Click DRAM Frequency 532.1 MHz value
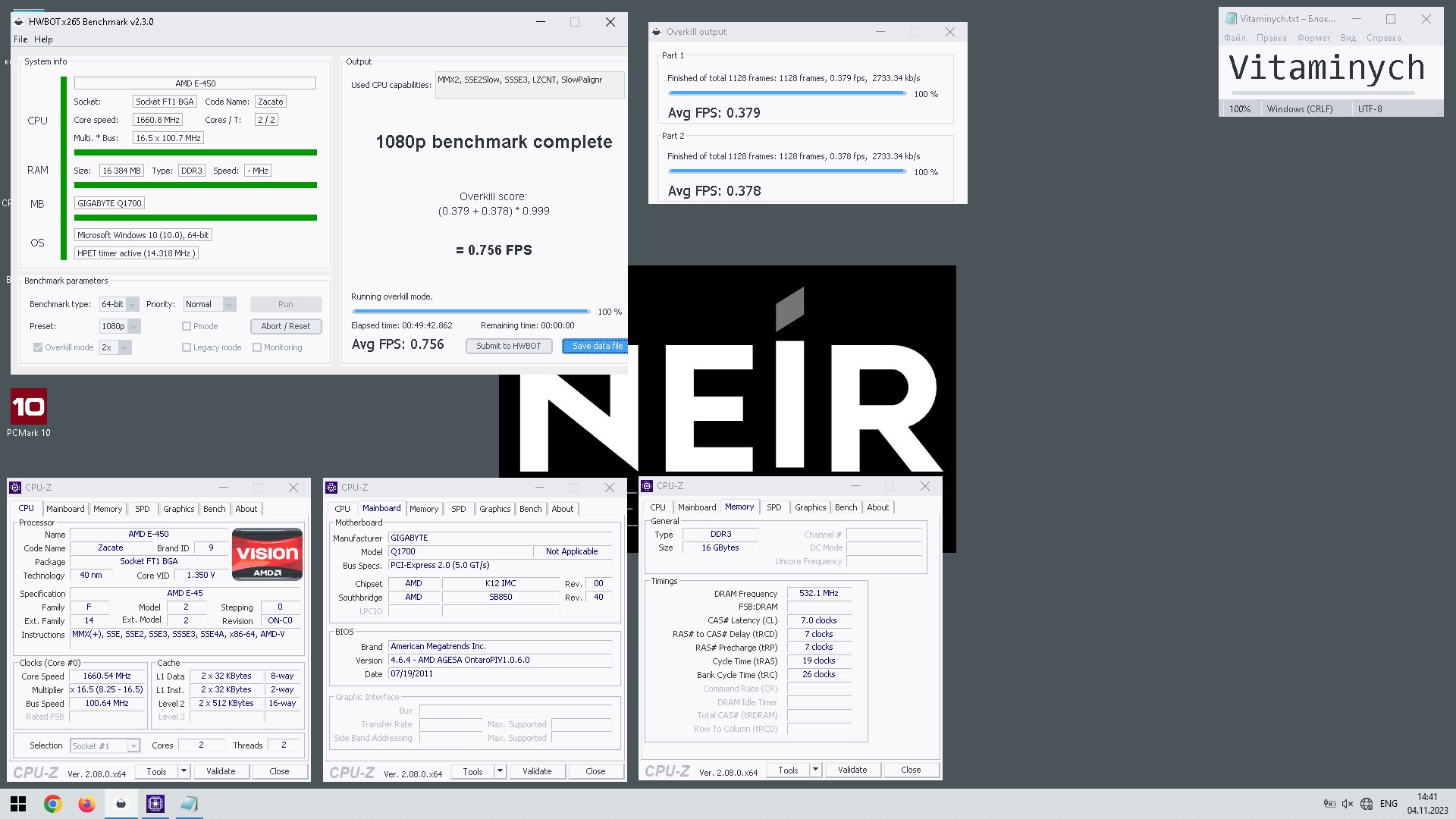The image size is (1456, 819). (819, 594)
